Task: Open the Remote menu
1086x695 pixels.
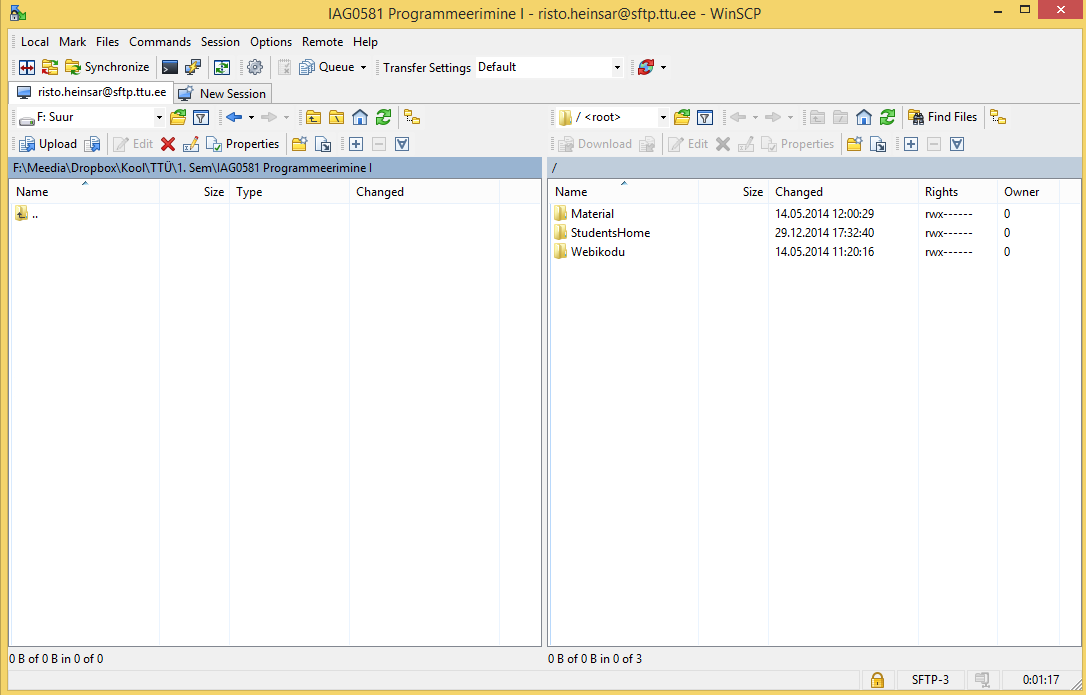Action: 322,42
